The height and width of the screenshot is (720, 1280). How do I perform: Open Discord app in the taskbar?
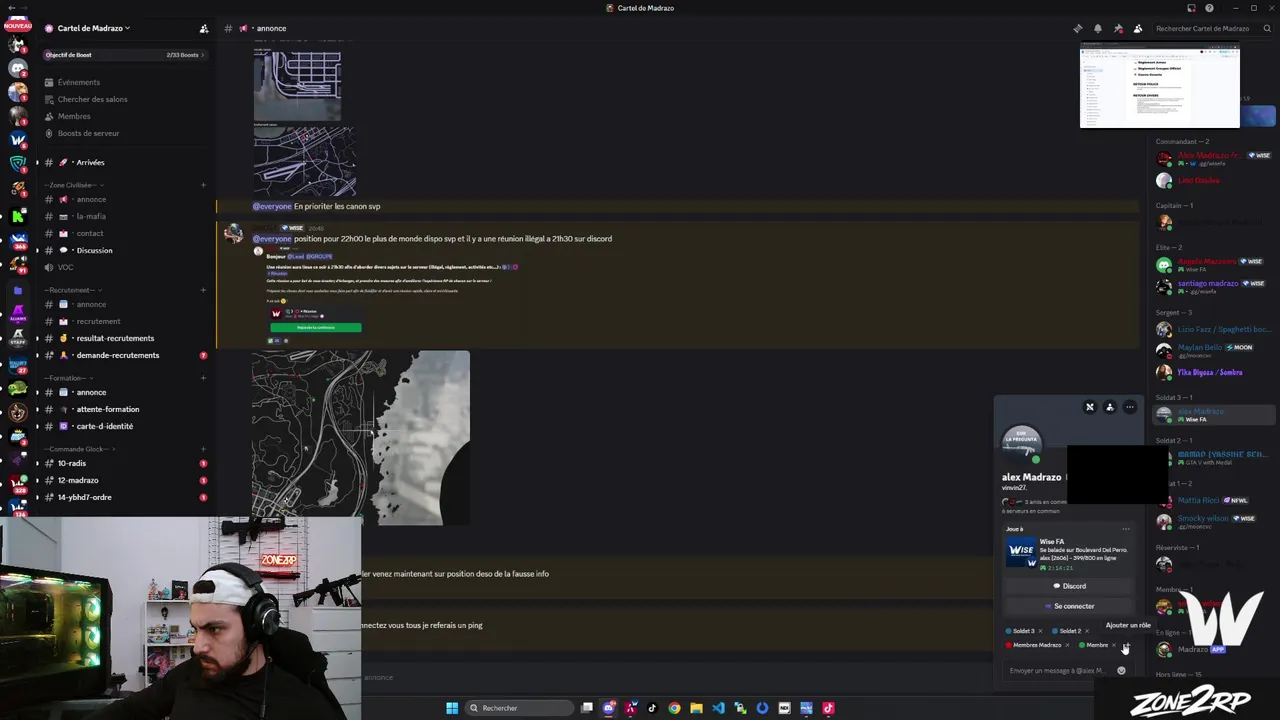click(609, 708)
